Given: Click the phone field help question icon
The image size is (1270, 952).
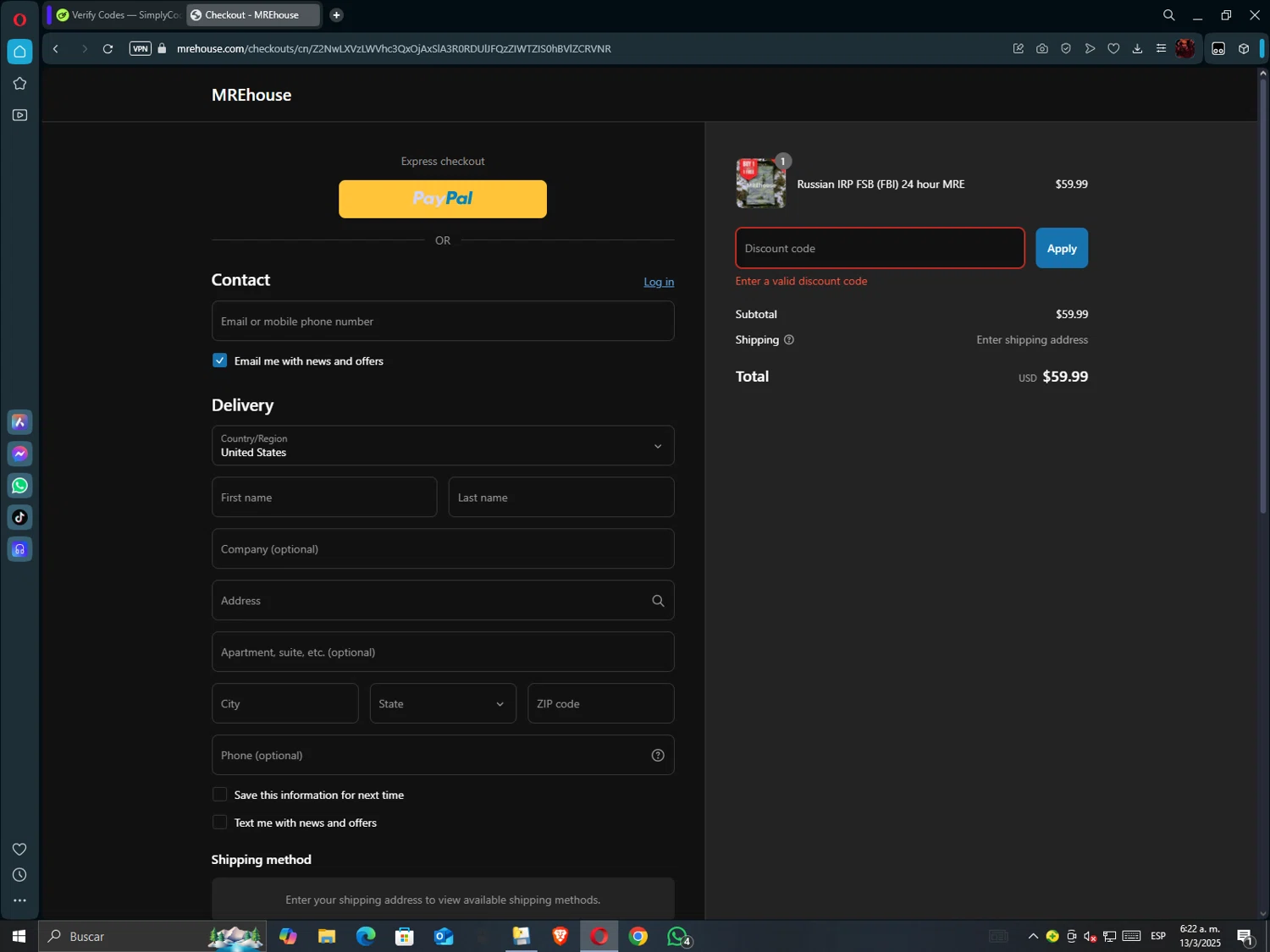Looking at the screenshot, I should tap(658, 756).
